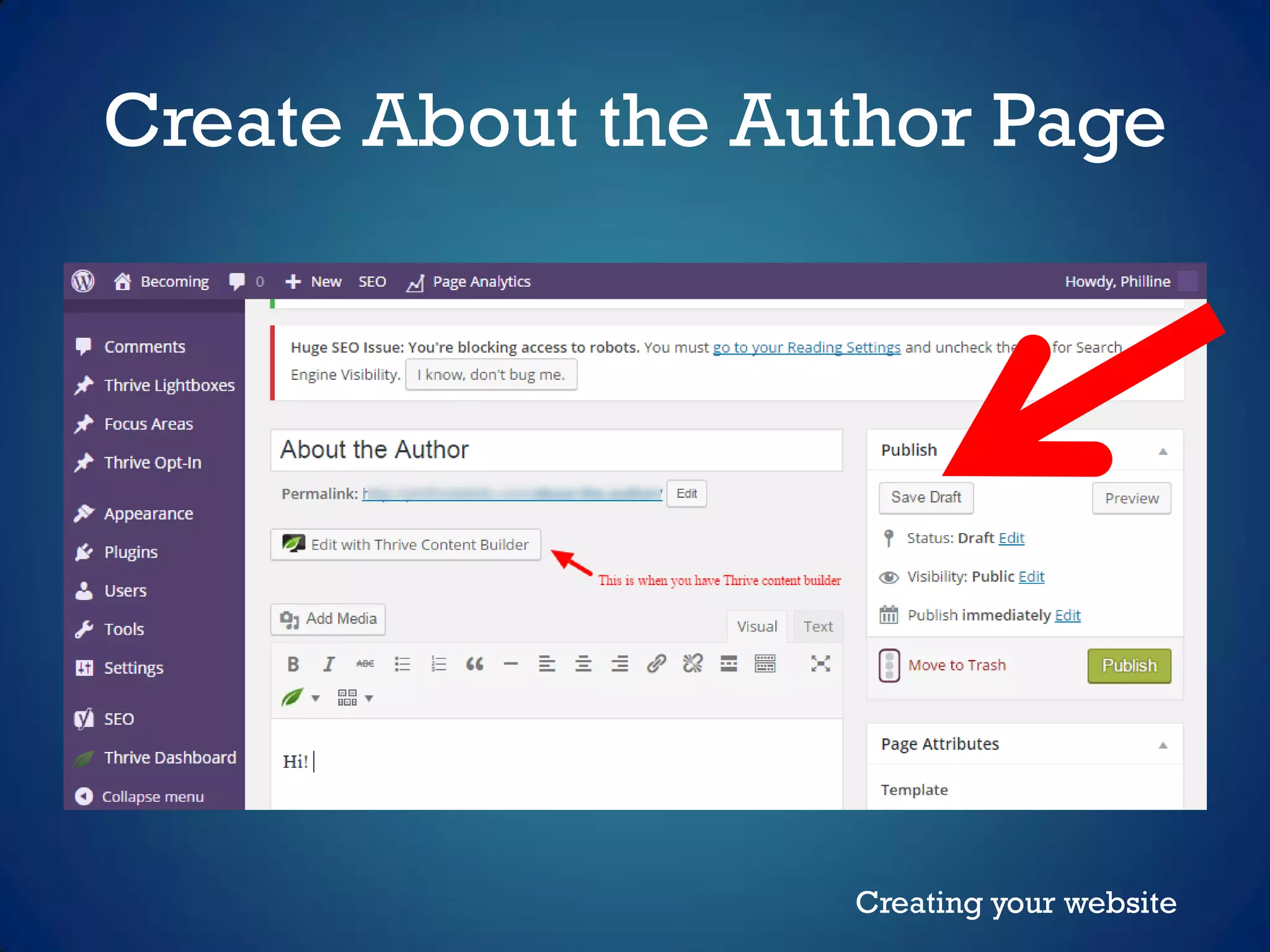This screenshot has height=952, width=1270.
Task: Align text center
Action: click(583, 664)
